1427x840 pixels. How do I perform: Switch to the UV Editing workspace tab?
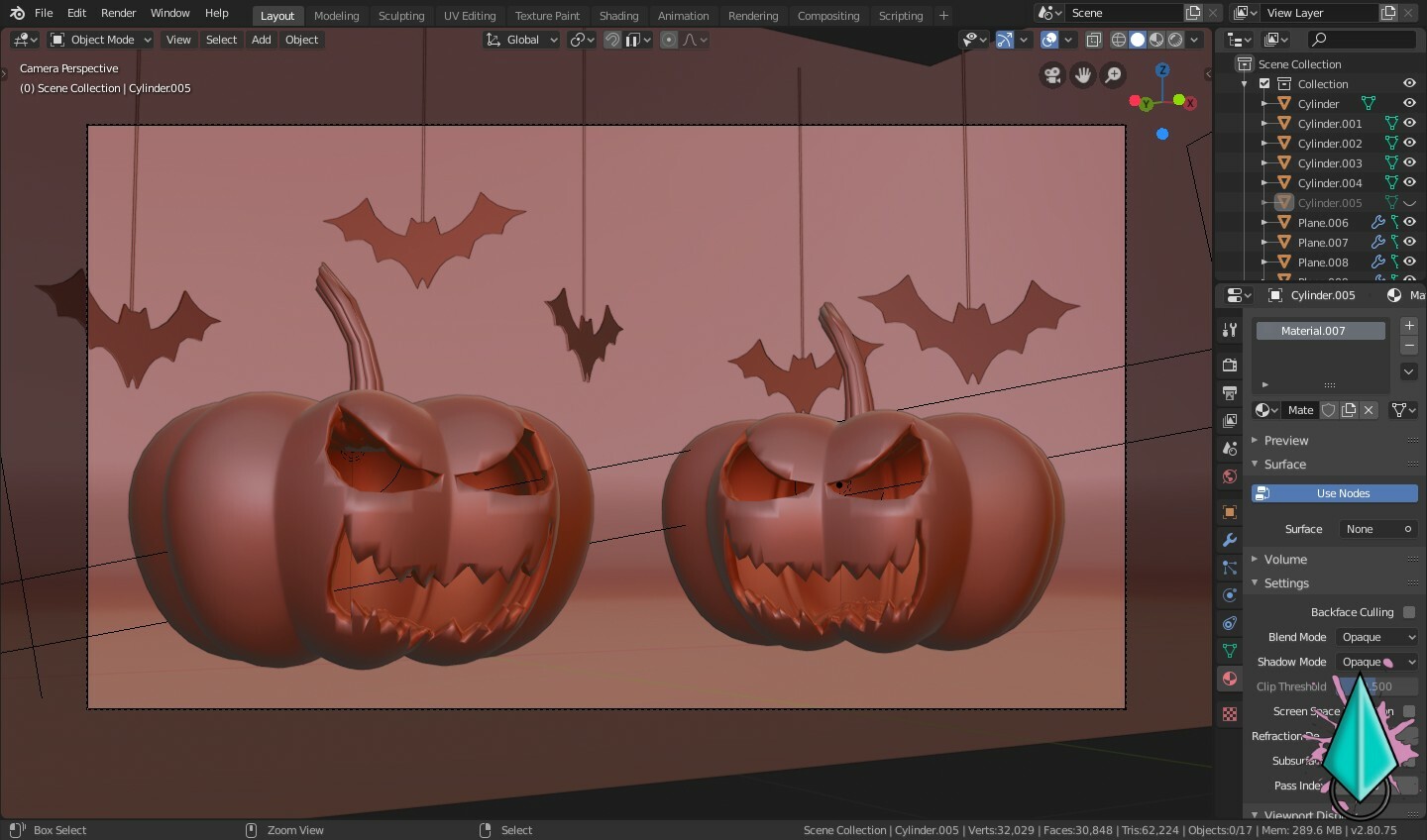click(x=470, y=16)
